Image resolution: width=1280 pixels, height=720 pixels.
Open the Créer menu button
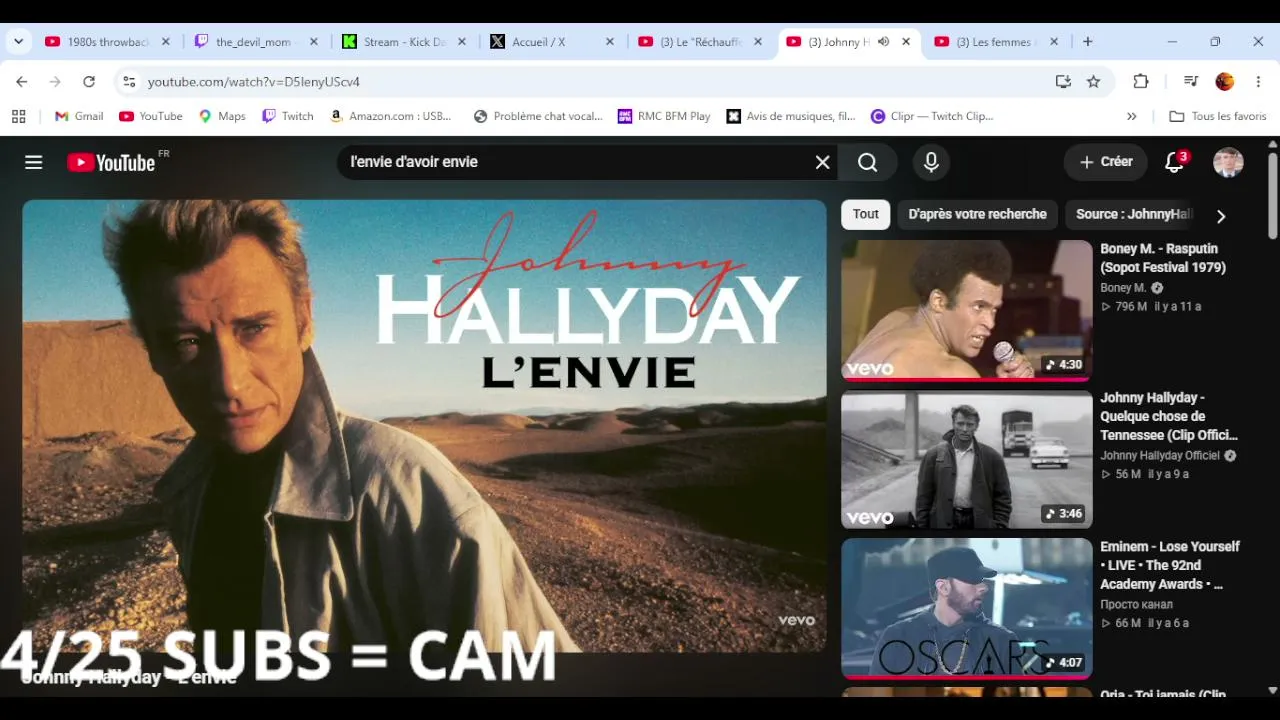pos(1106,162)
